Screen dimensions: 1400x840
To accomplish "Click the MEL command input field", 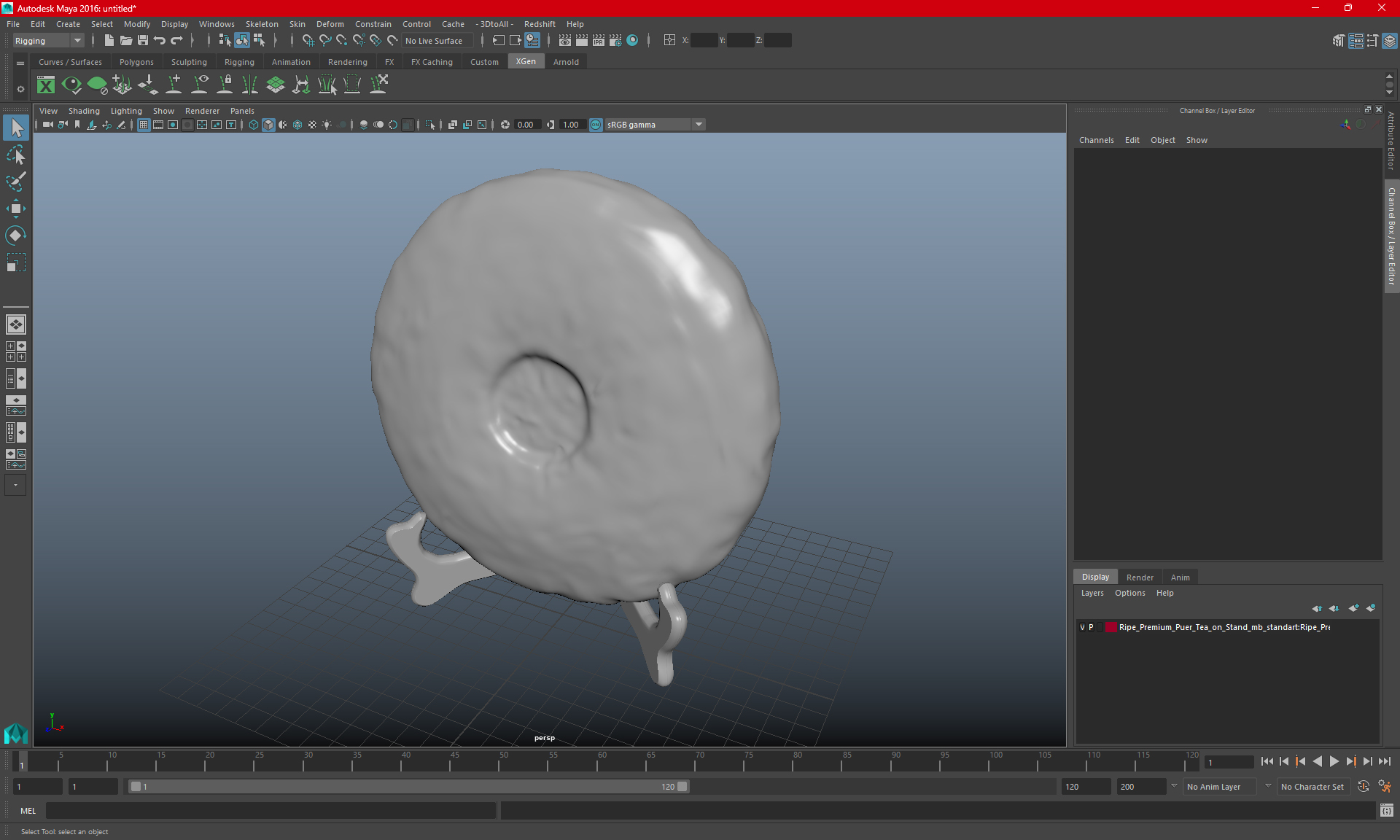I will pos(271,810).
